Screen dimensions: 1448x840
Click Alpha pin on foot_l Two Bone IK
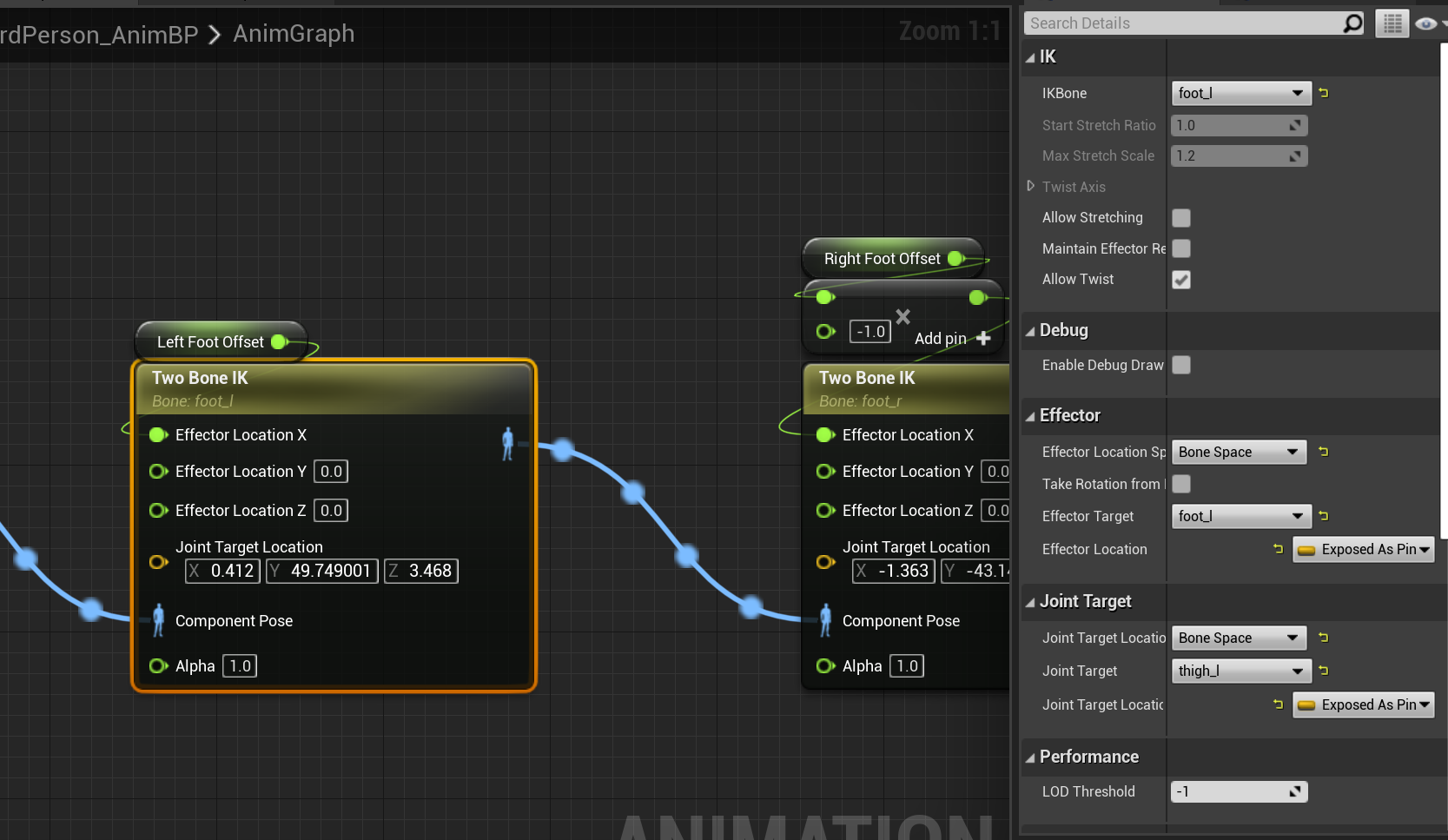pyautogui.click(x=158, y=665)
